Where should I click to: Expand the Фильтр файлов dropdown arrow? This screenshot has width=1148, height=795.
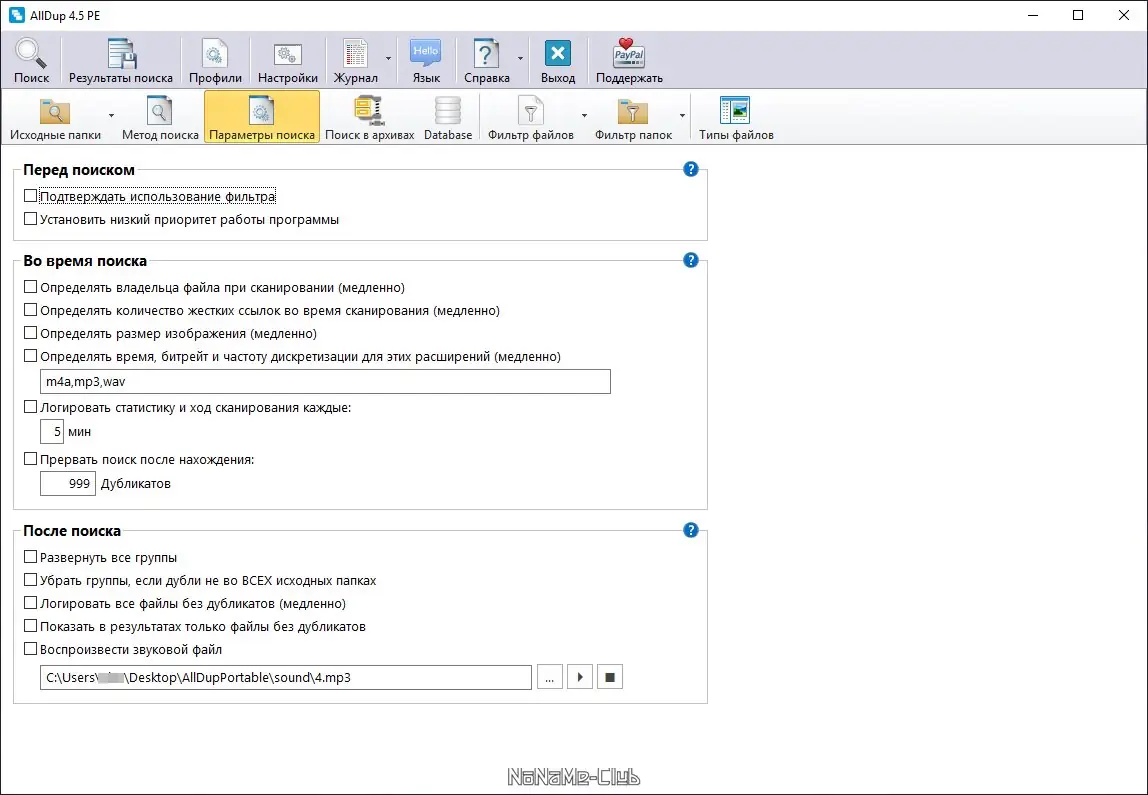point(584,116)
